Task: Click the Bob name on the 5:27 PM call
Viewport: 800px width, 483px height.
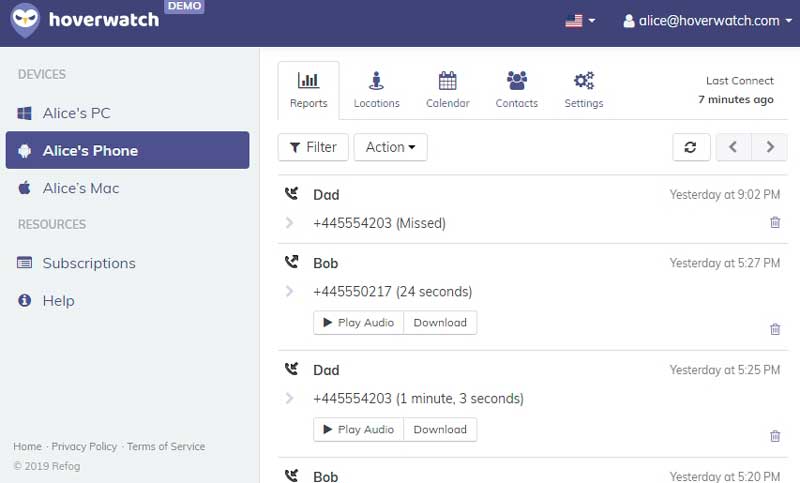Action: (326, 263)
